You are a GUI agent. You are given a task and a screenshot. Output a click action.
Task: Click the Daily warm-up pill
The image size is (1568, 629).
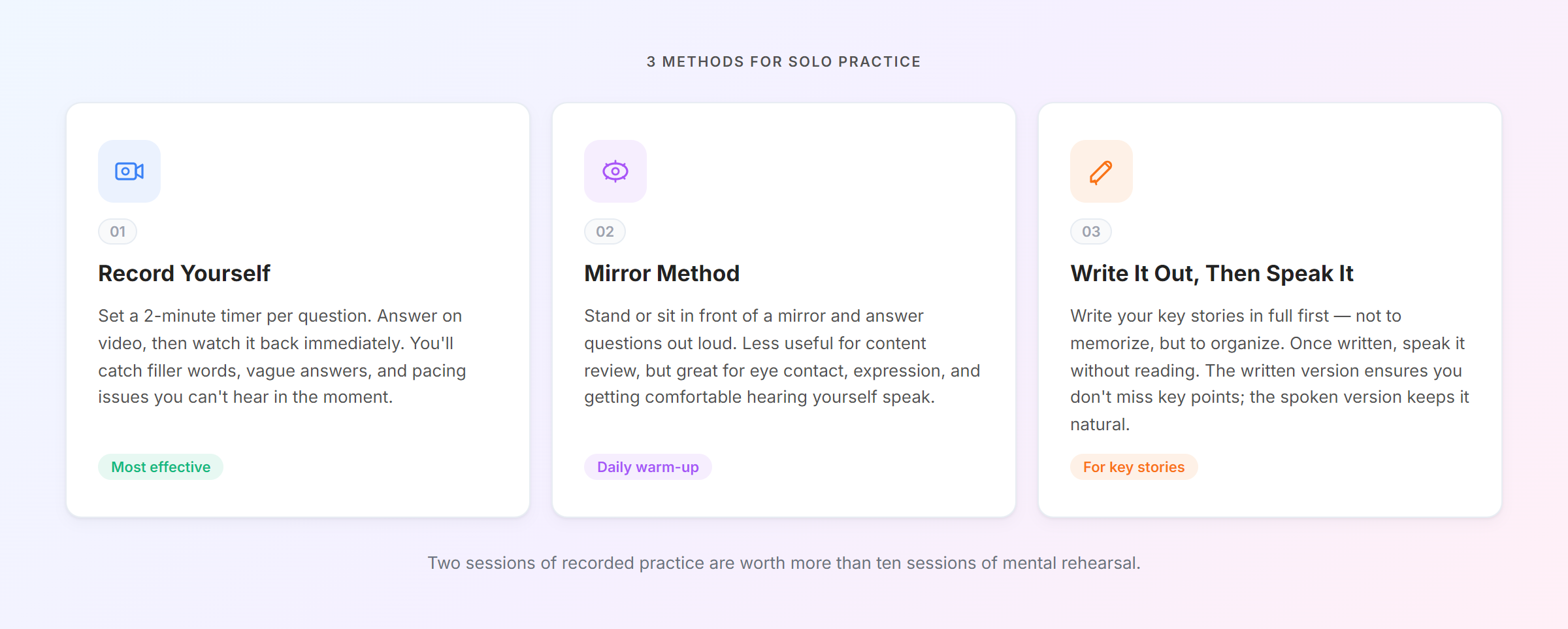coord(648,467)
